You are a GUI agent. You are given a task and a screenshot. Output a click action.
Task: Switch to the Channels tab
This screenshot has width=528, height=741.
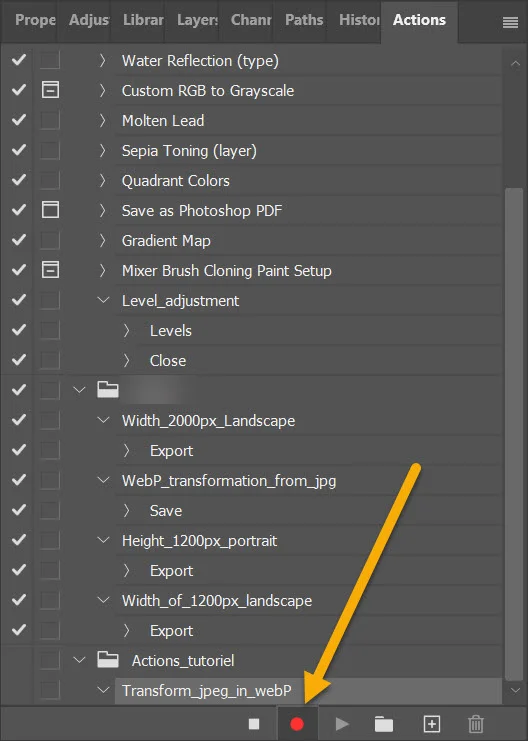tap(251, 20)
